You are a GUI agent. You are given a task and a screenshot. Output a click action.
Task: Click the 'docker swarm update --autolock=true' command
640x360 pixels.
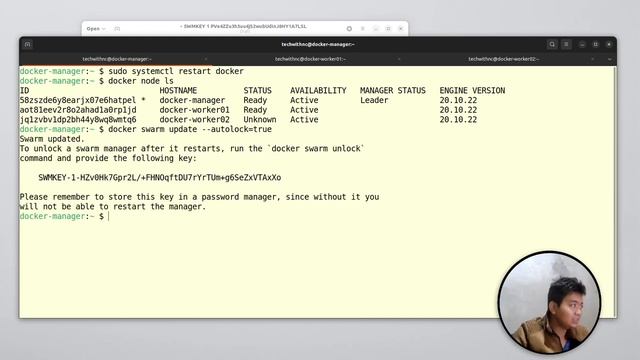(190, 129)
